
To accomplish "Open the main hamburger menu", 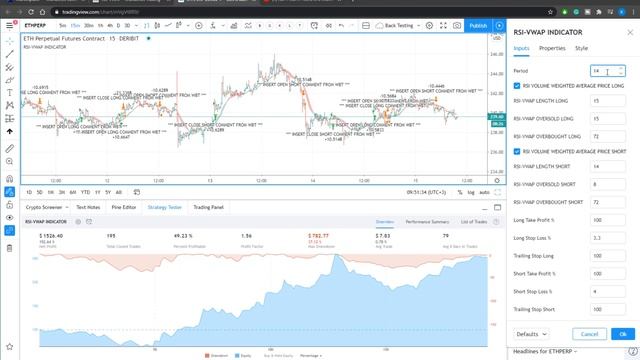I will click(x=9, y=25).
